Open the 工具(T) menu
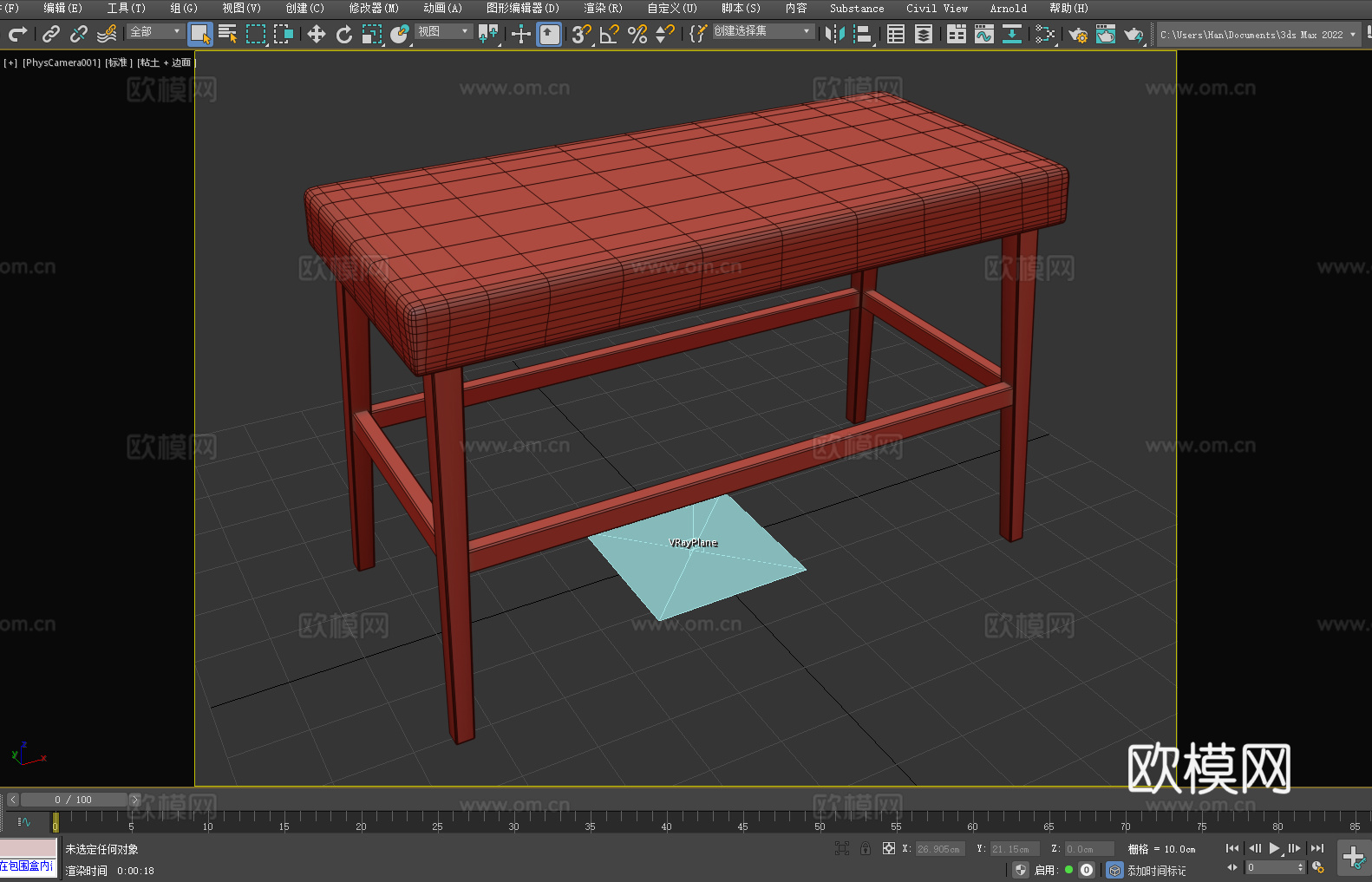Viewport: 1372px width, 882px height. [x=126, y=8]
